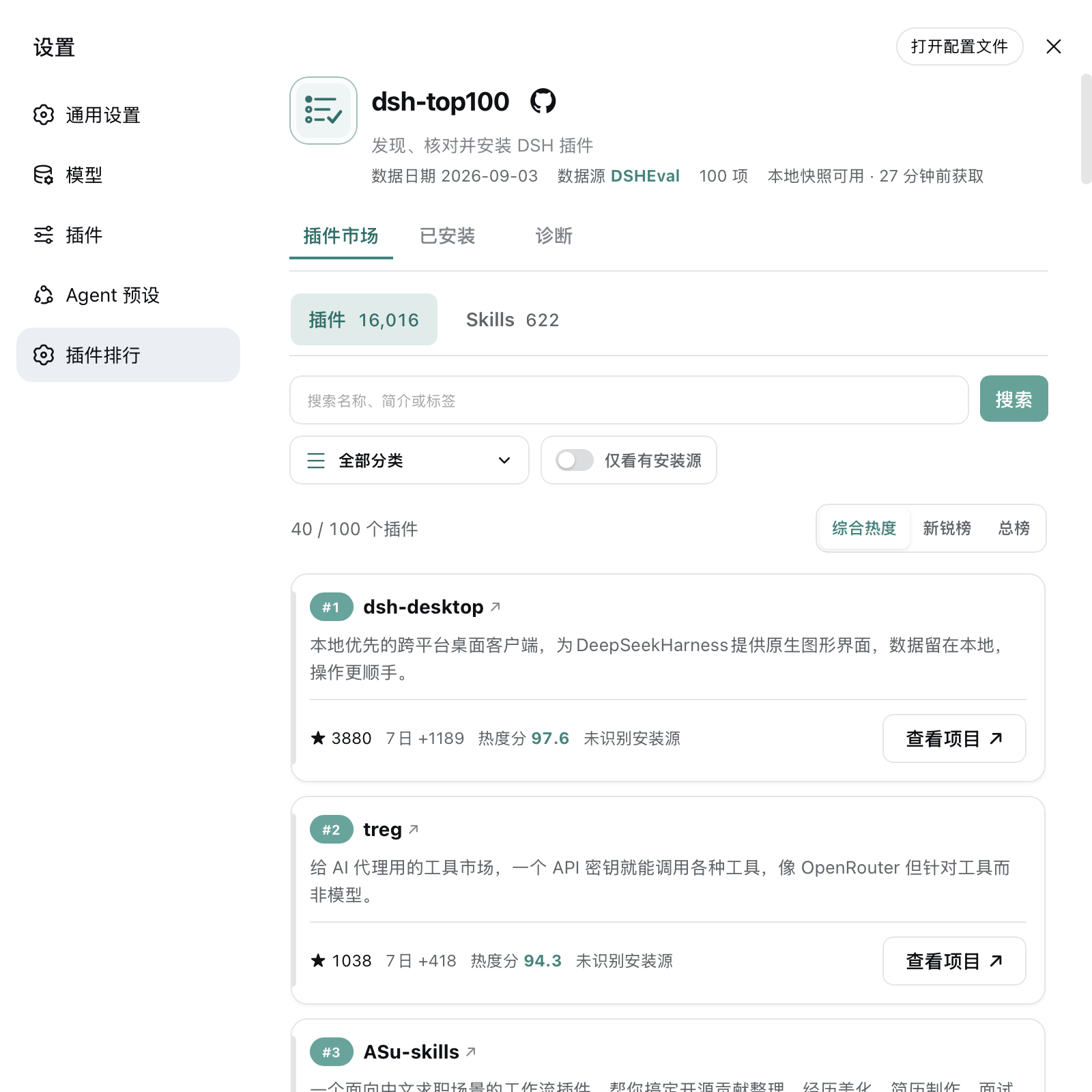The height and width of the screenshot is (1092, 1092).
Task: Open 通用设置 in the sidebar
Action: click(128, 115)
